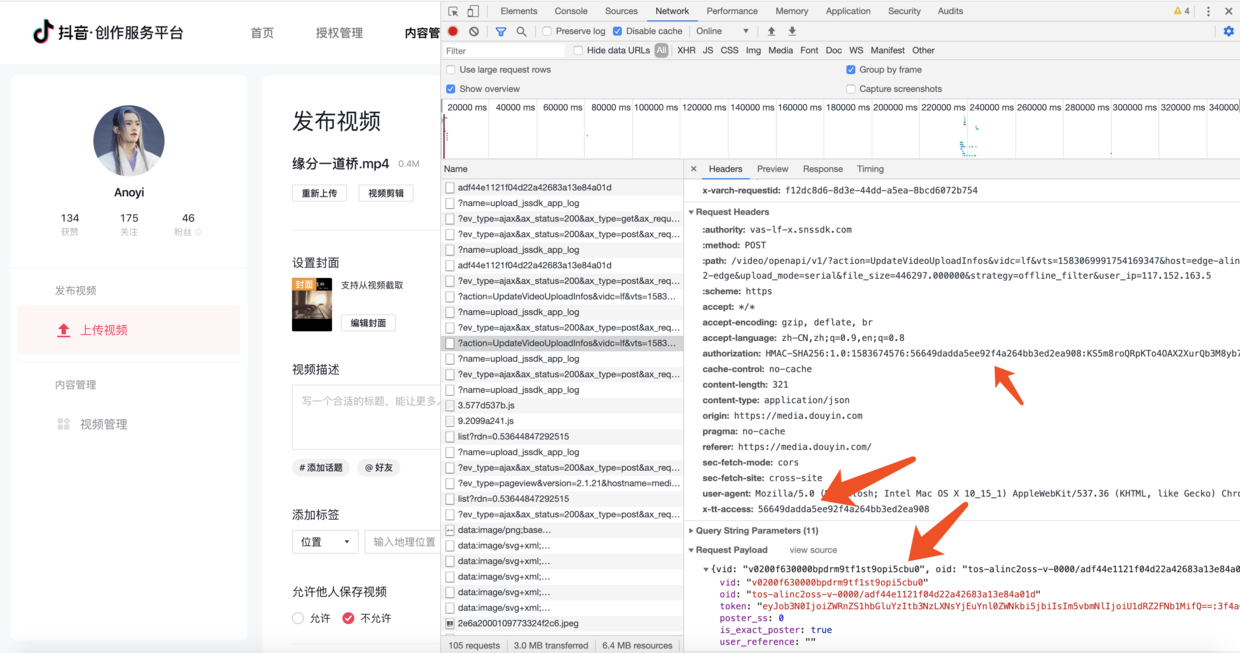Collapse the payload JSON object arrow
This screenshot has height=653, width=1240.
[x=706, y=570]
